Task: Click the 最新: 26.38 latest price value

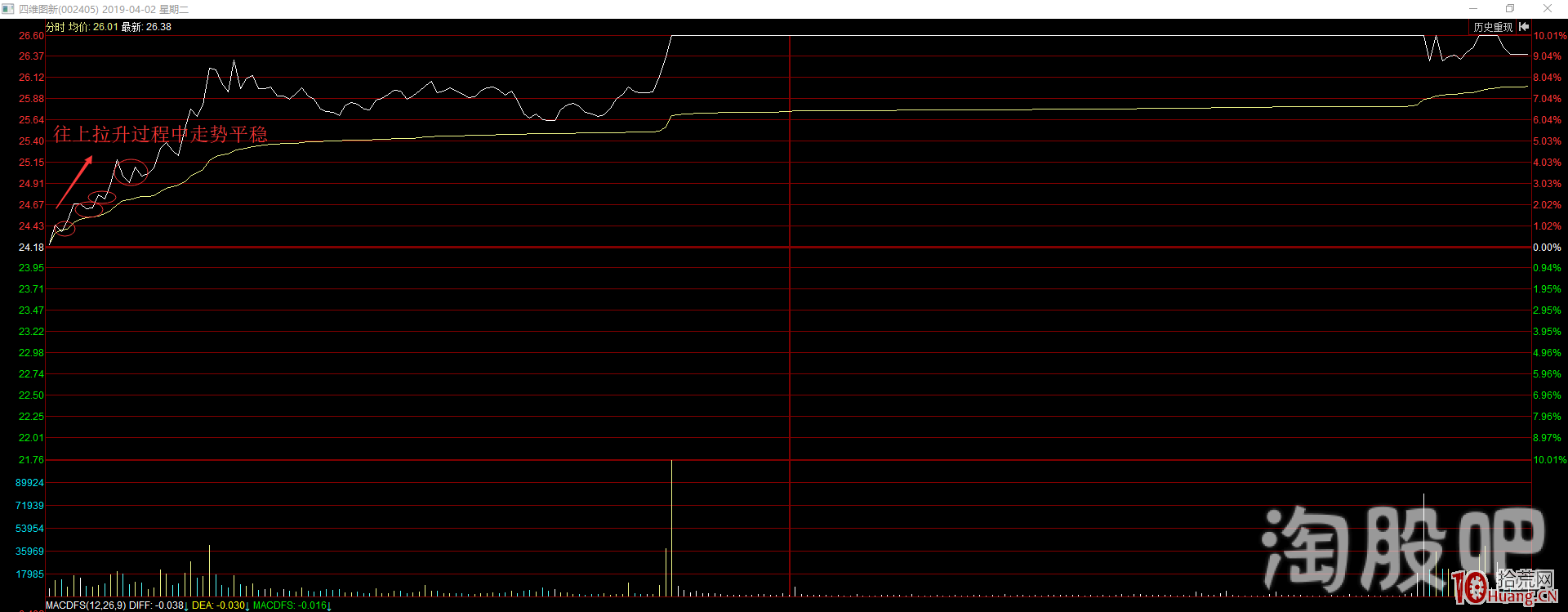Action: (x=146, y=27)
